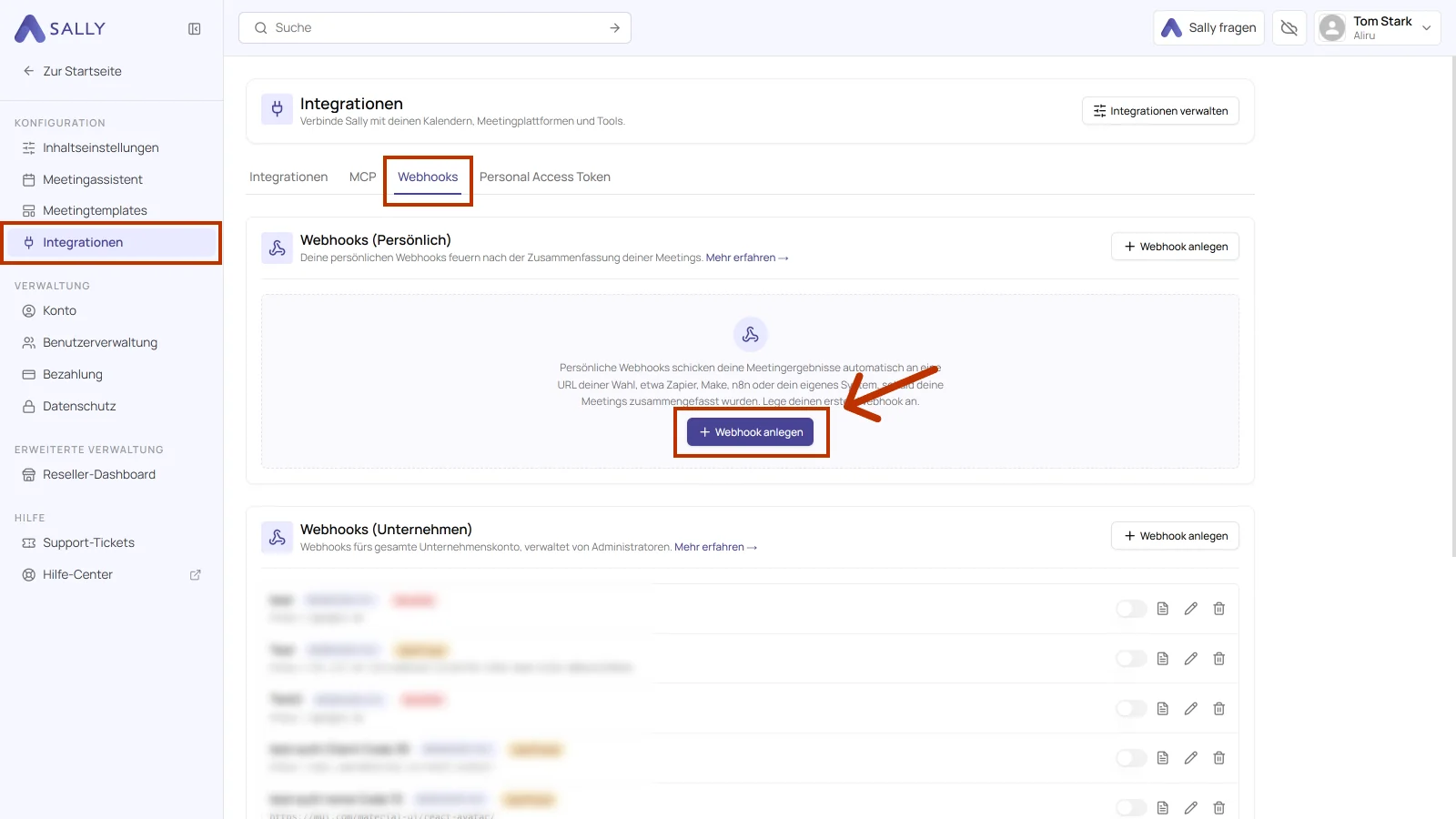Edit the third company webhook row

click(1190, 709)
